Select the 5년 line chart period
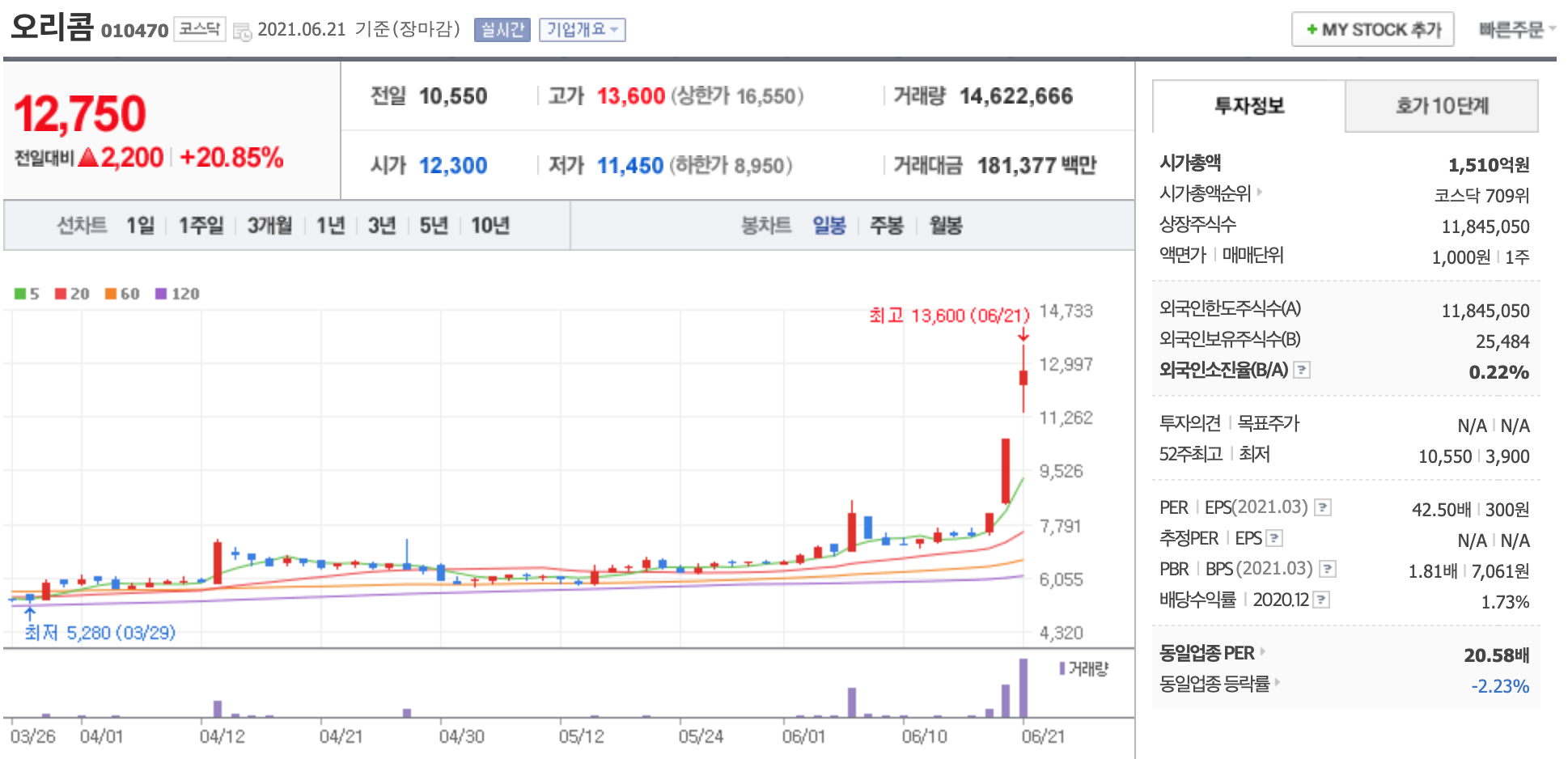The height and width of the screenshot is (759, 1568). tap(434, 225)
